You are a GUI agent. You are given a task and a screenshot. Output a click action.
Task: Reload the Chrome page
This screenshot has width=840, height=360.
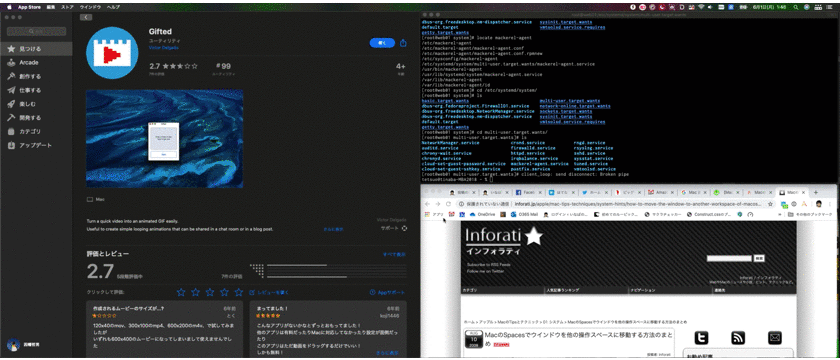click(449, 204)
